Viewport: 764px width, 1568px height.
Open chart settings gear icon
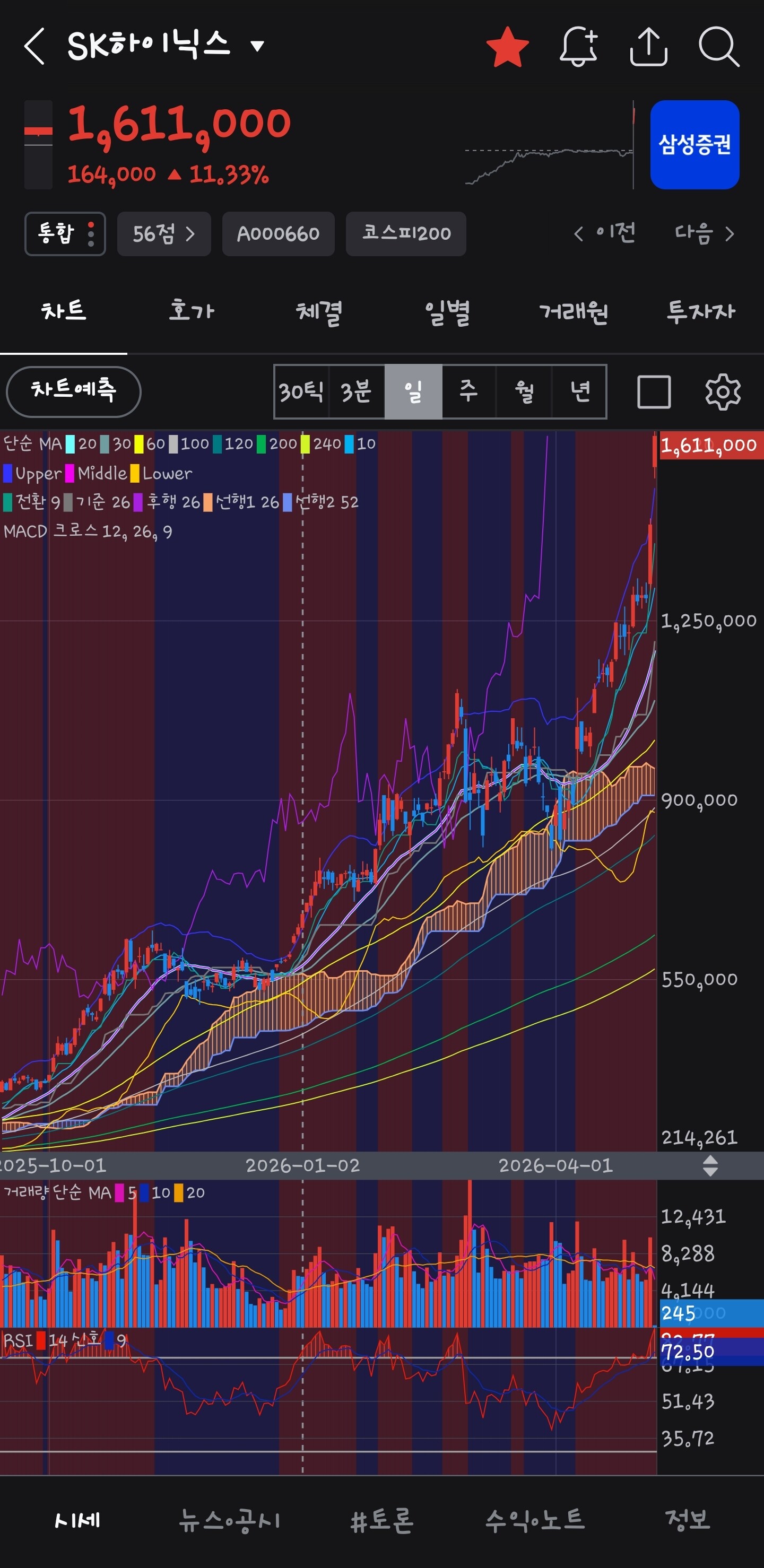tap(723, 391)
